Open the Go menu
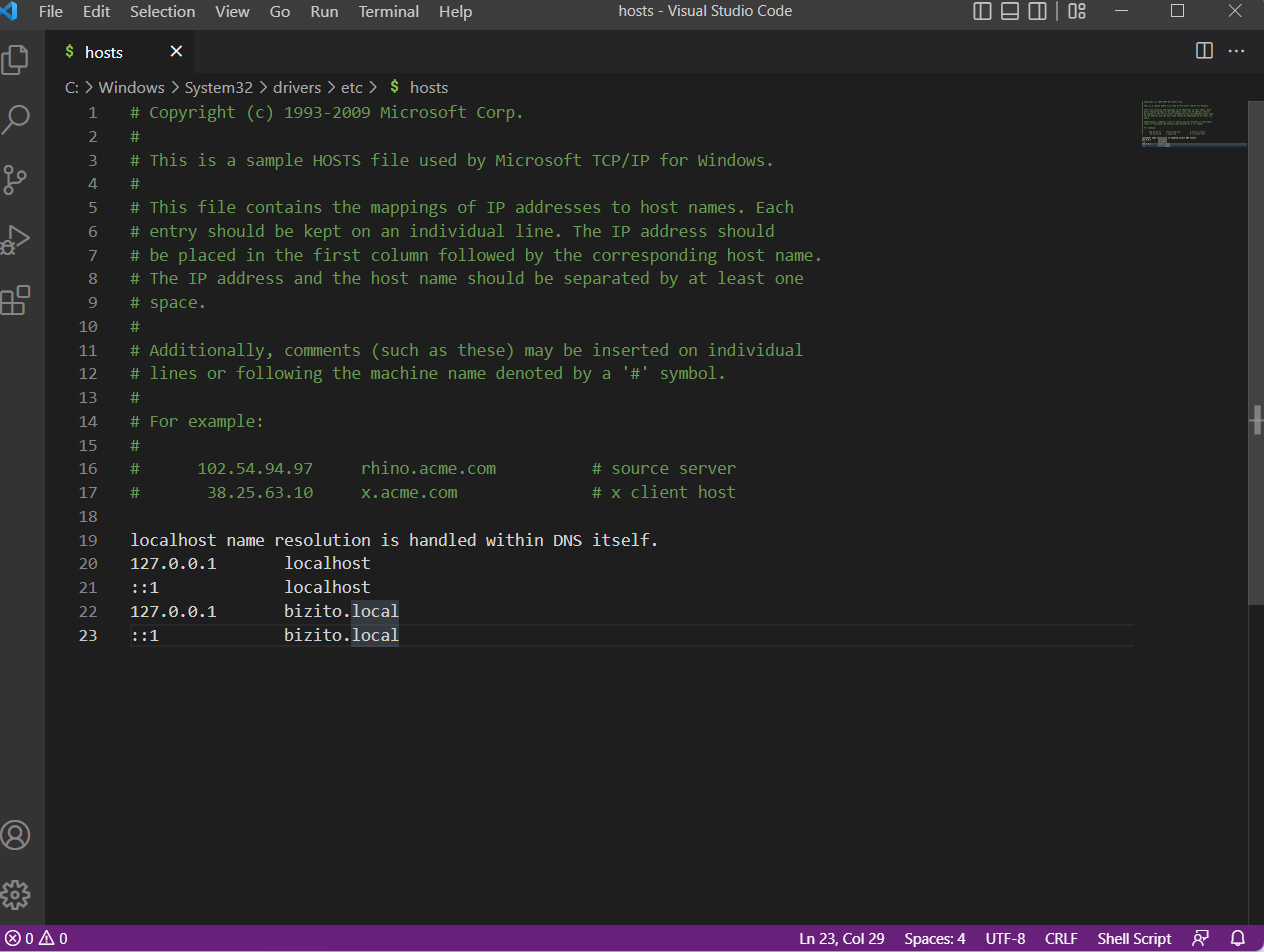This screenshot has width=1264, height=952. pyautogui.click(x=280, y=12)
